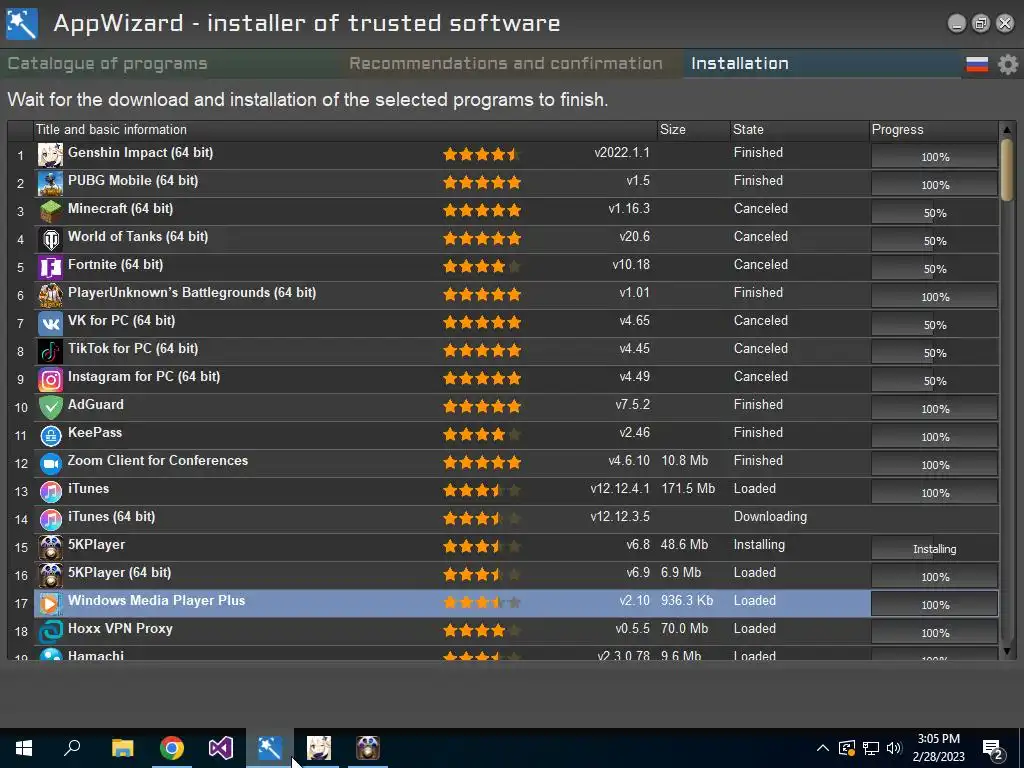Screen dimensions: 1024x768
Task: Click the scrollbar up arrow
Action: [1006, 130]
